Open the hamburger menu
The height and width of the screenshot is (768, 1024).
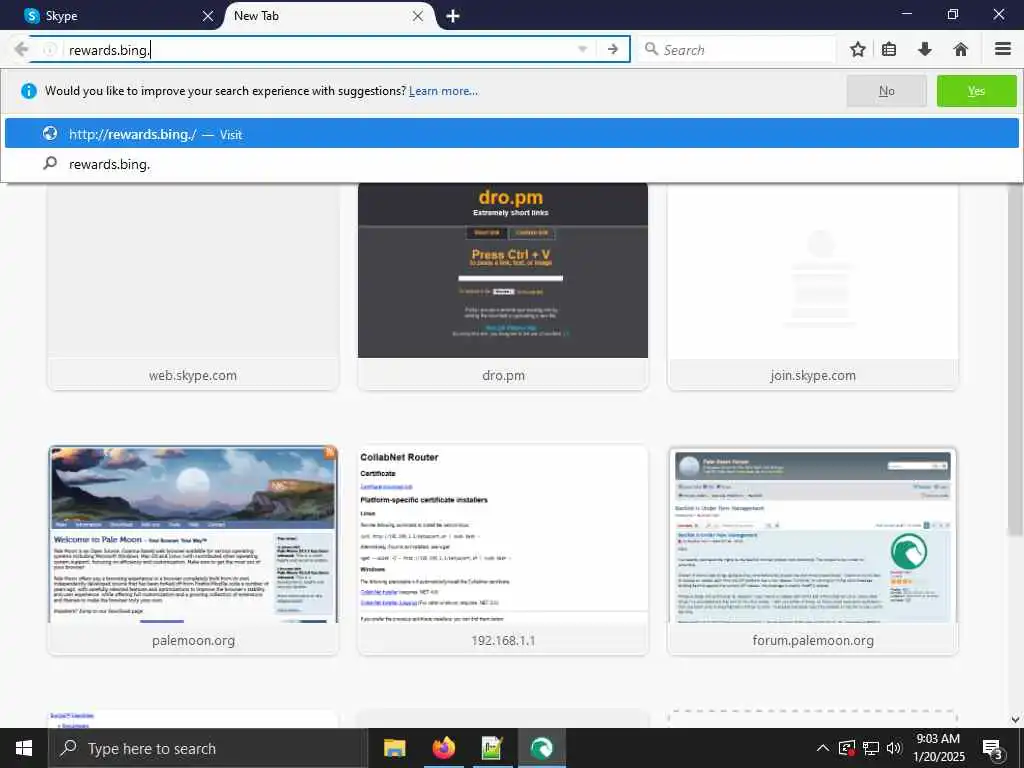tap(1003, 49)
